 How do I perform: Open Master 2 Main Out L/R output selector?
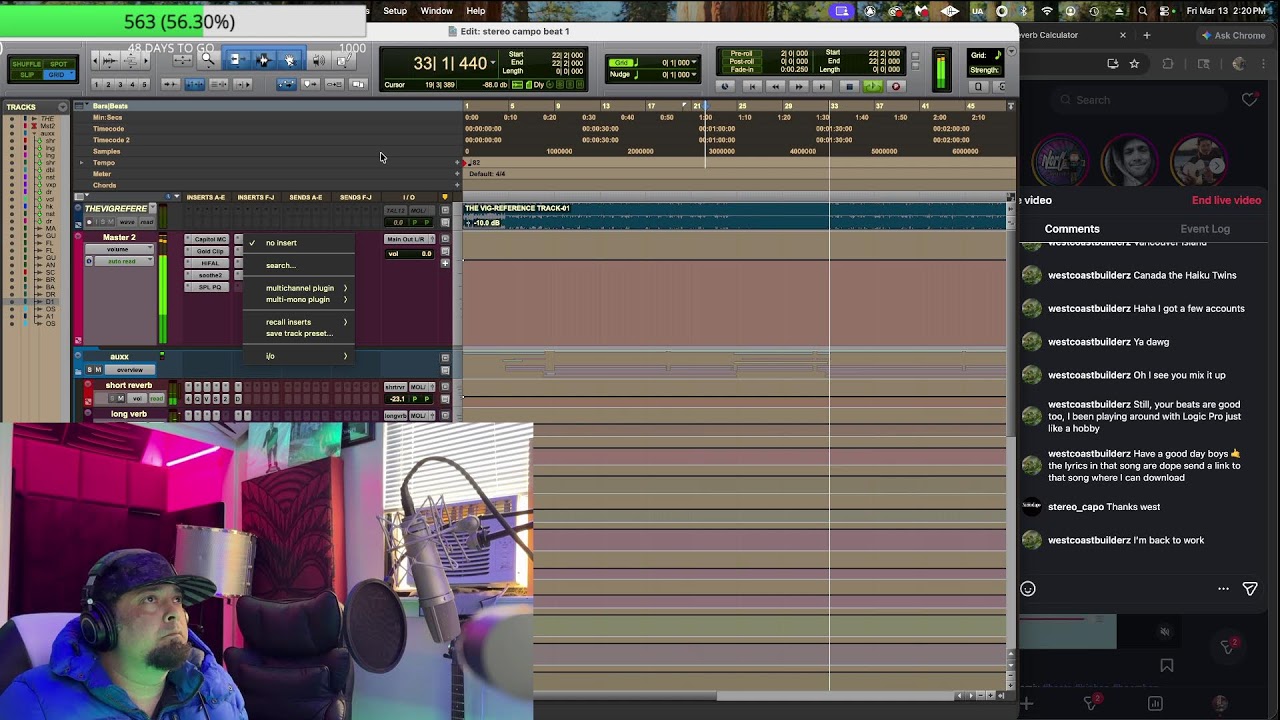(x=406, y=239)
